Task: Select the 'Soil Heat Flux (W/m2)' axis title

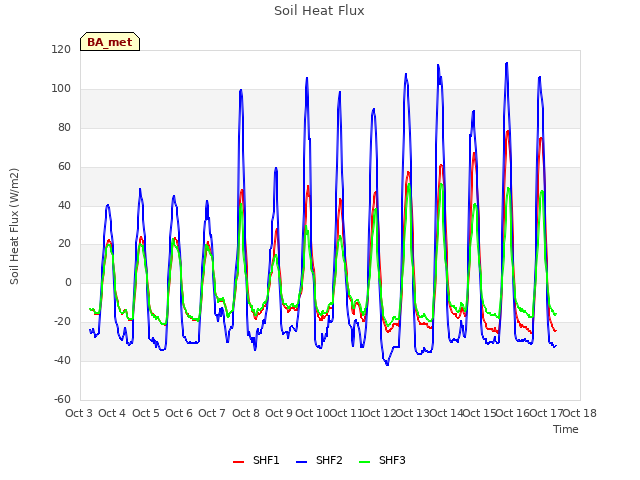Action: 14,226
